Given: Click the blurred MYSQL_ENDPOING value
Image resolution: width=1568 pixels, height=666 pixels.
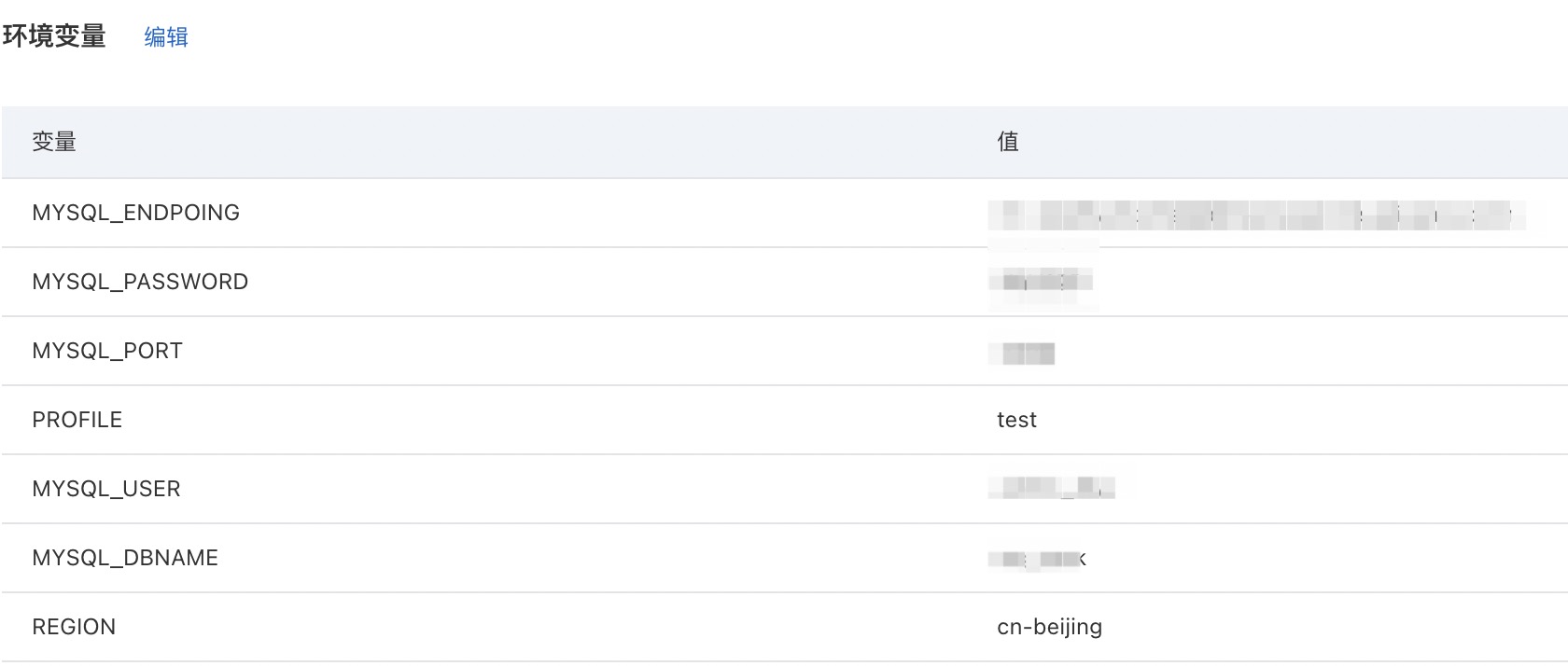Looking at the screenshot, I should click(1255, 216).
